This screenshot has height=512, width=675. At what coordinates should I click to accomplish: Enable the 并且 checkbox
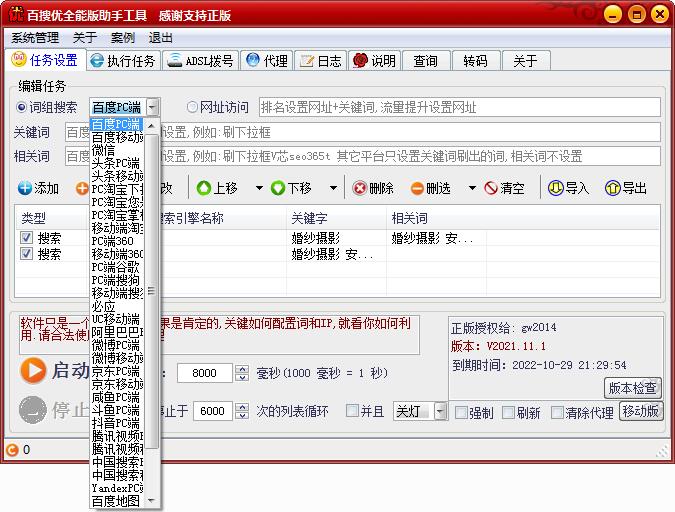(x=352, y=411)
